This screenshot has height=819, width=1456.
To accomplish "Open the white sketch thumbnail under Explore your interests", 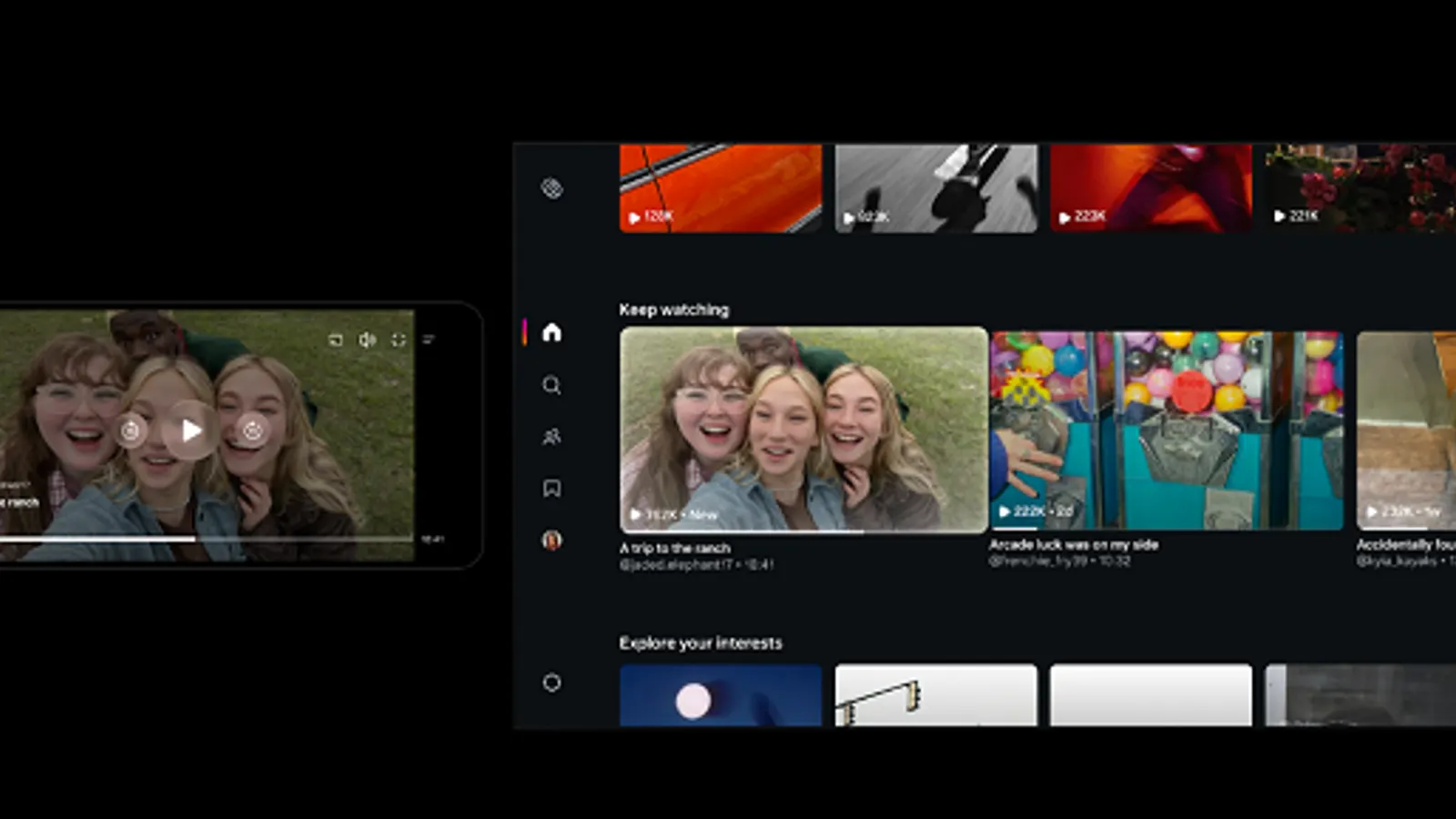I will [x=935, y=695].
